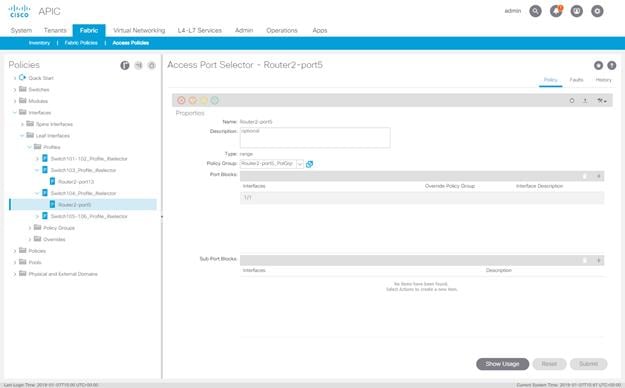Switch to the History tab
625x388 pixels.
tap(603, 80)
